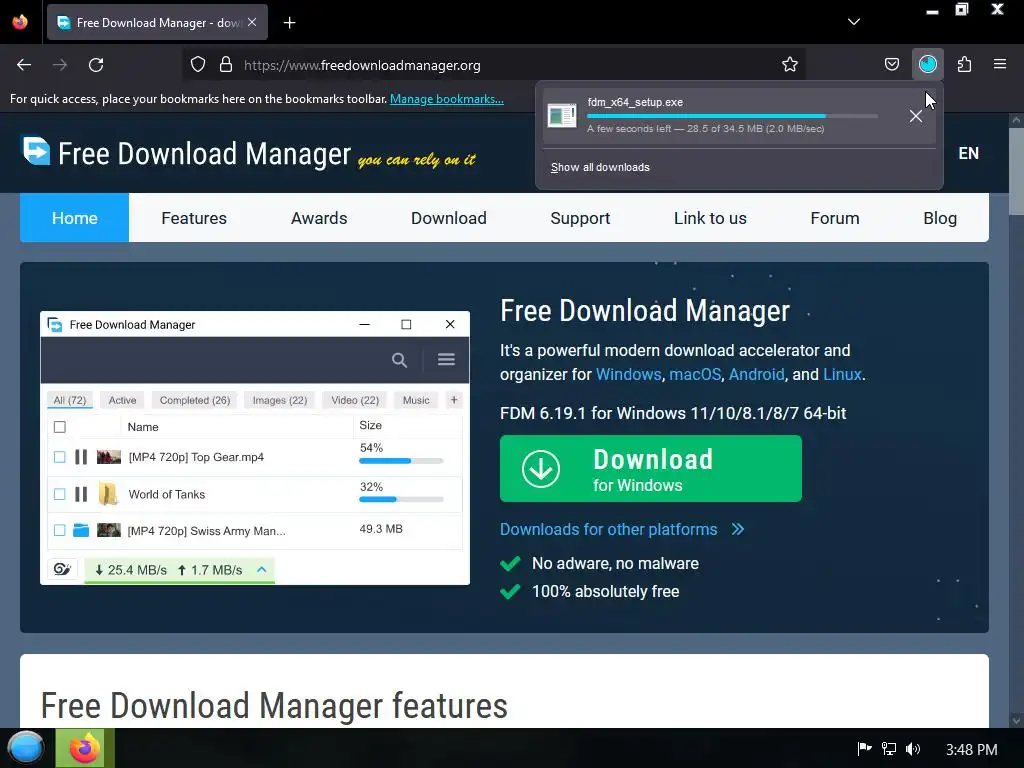Open the Firefox application menu

999,65
